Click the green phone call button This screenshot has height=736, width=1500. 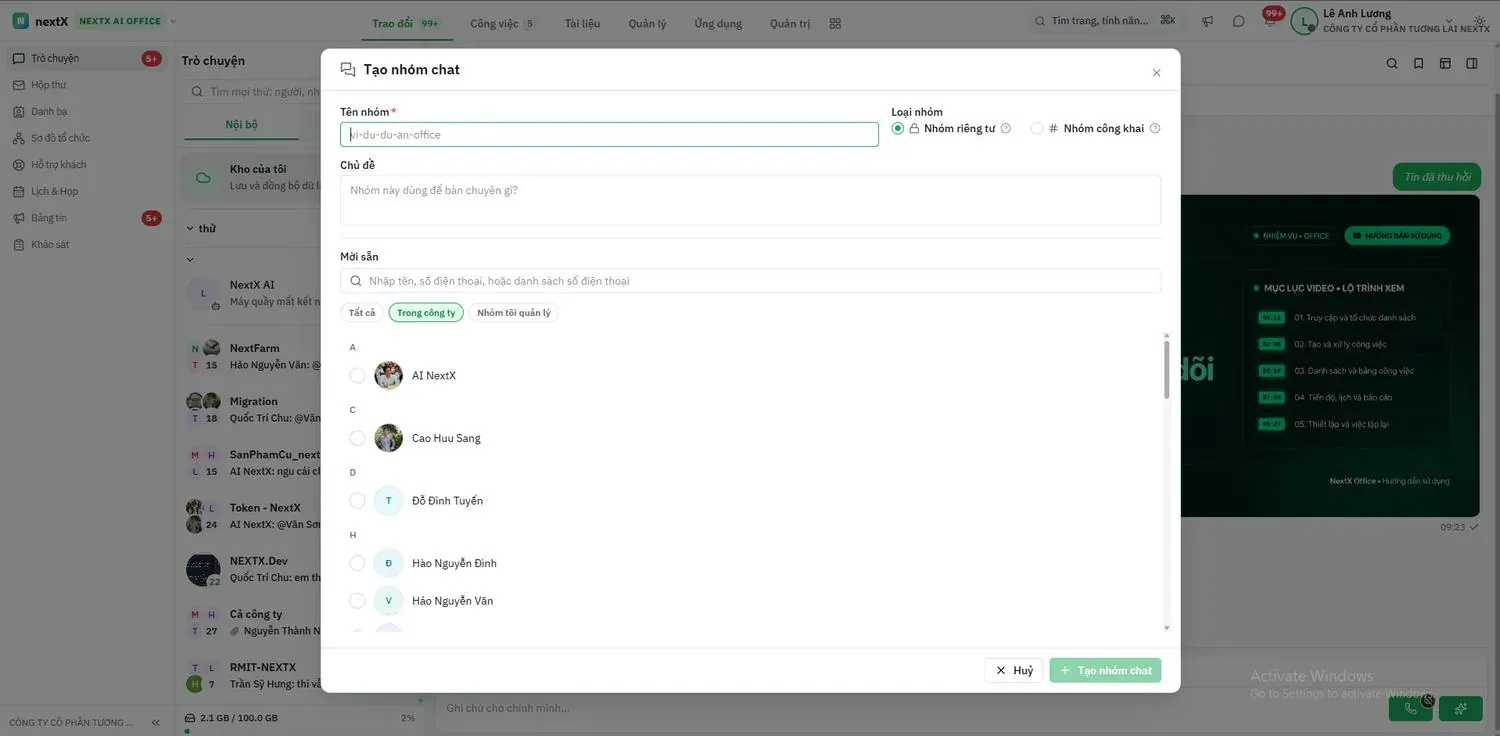point(1411,708)
